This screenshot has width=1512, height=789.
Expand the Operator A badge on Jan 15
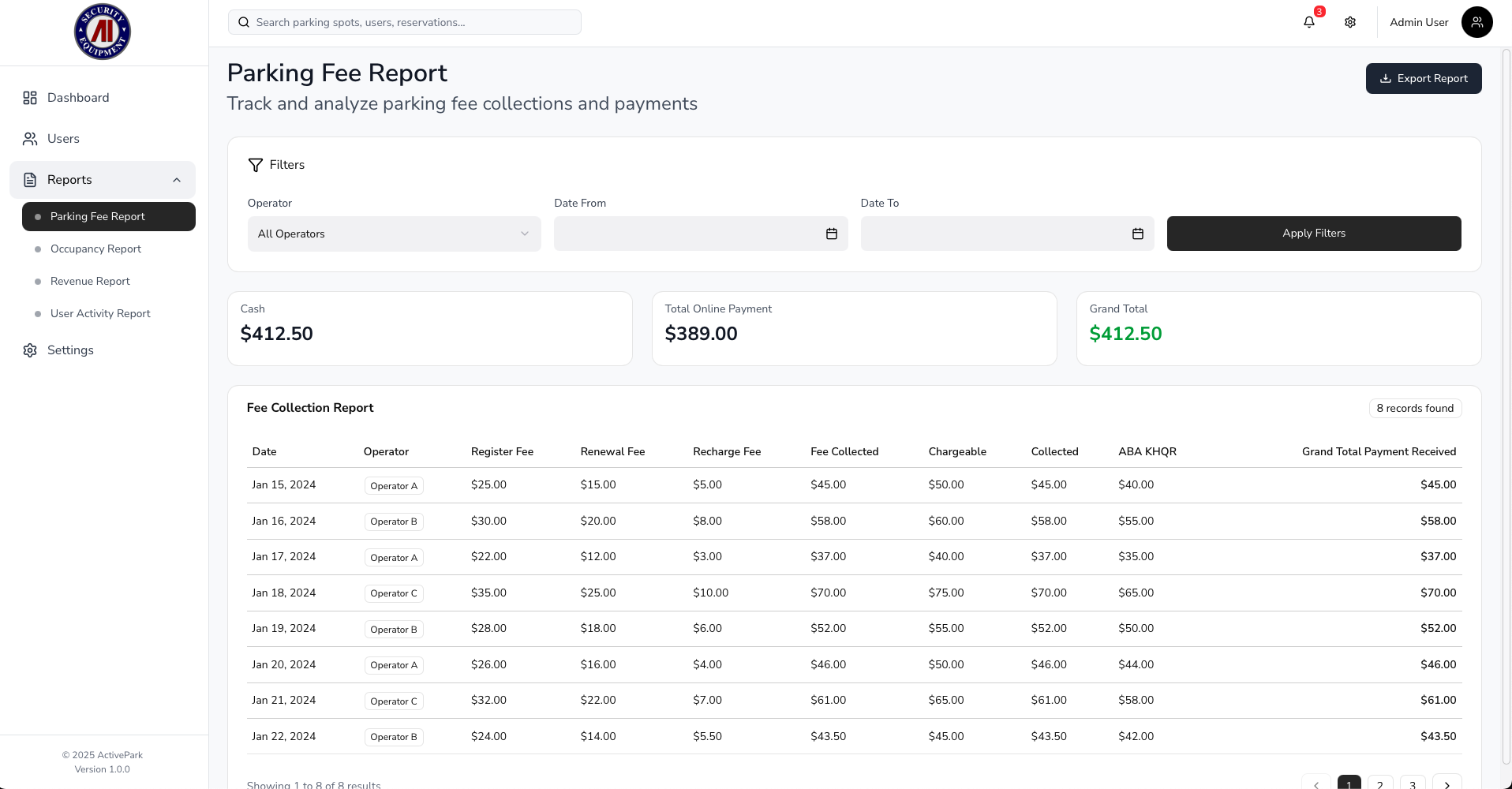pyautogui.click(x=393, y=485)
